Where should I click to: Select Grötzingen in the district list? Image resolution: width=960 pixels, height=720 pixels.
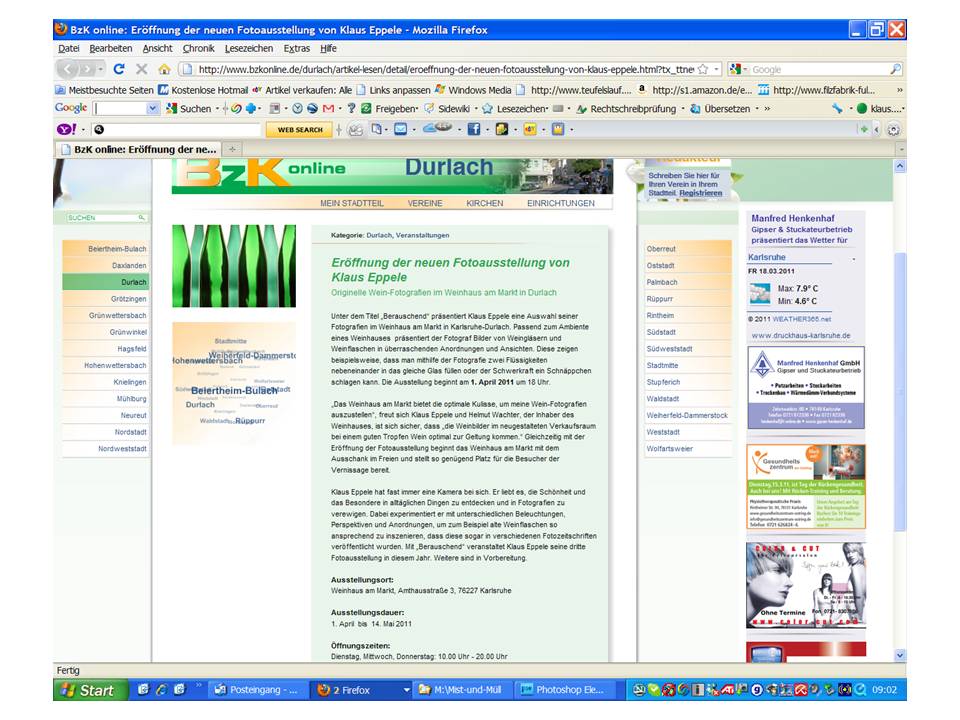click(129, 299)
